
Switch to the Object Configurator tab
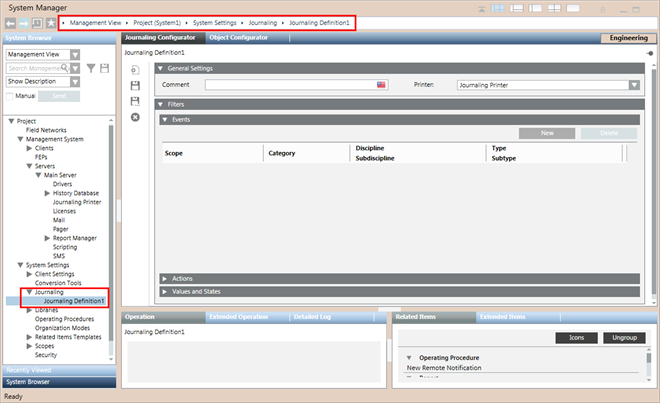238,37
